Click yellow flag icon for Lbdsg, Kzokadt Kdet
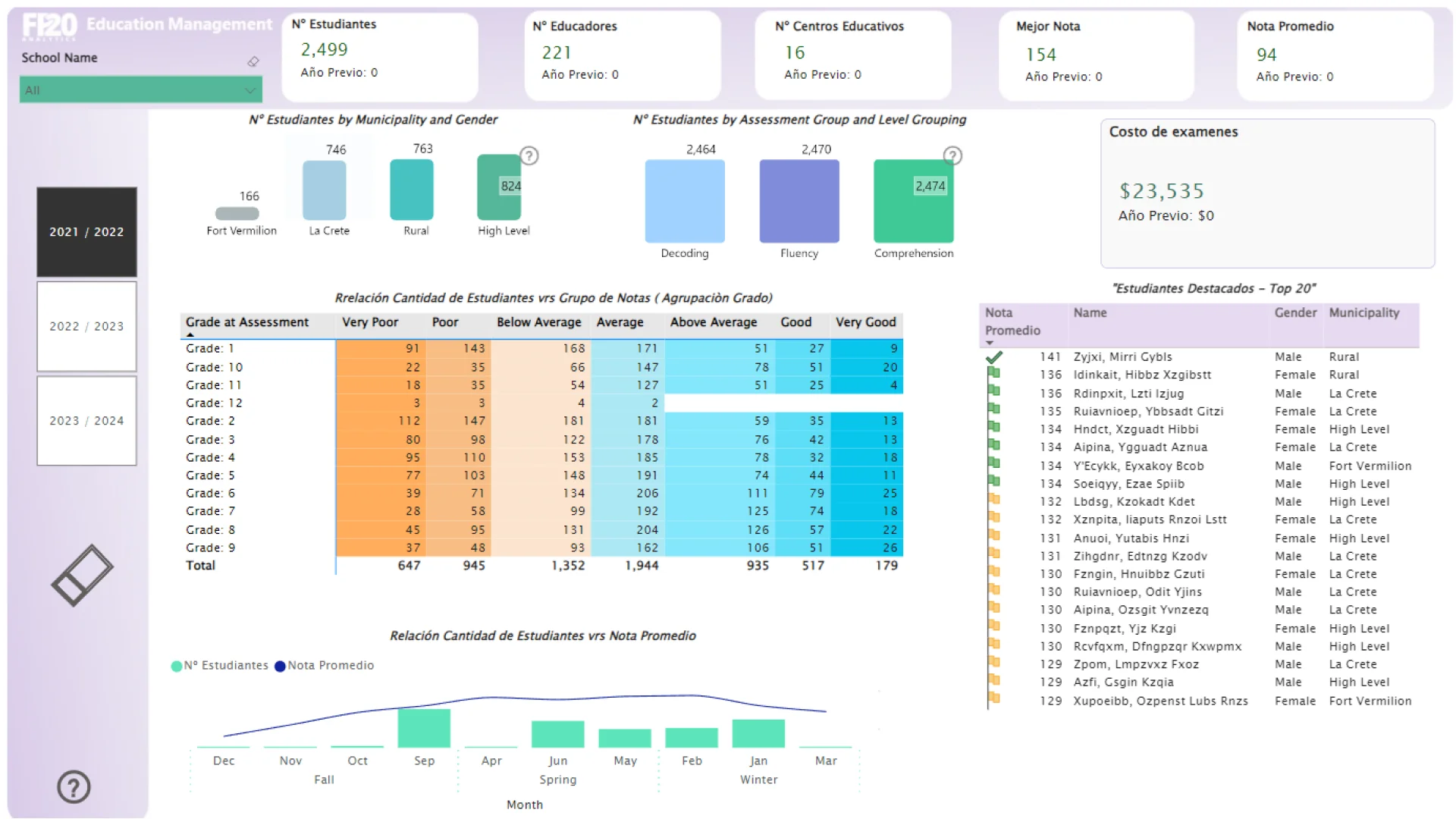 (x=994, y=500)
